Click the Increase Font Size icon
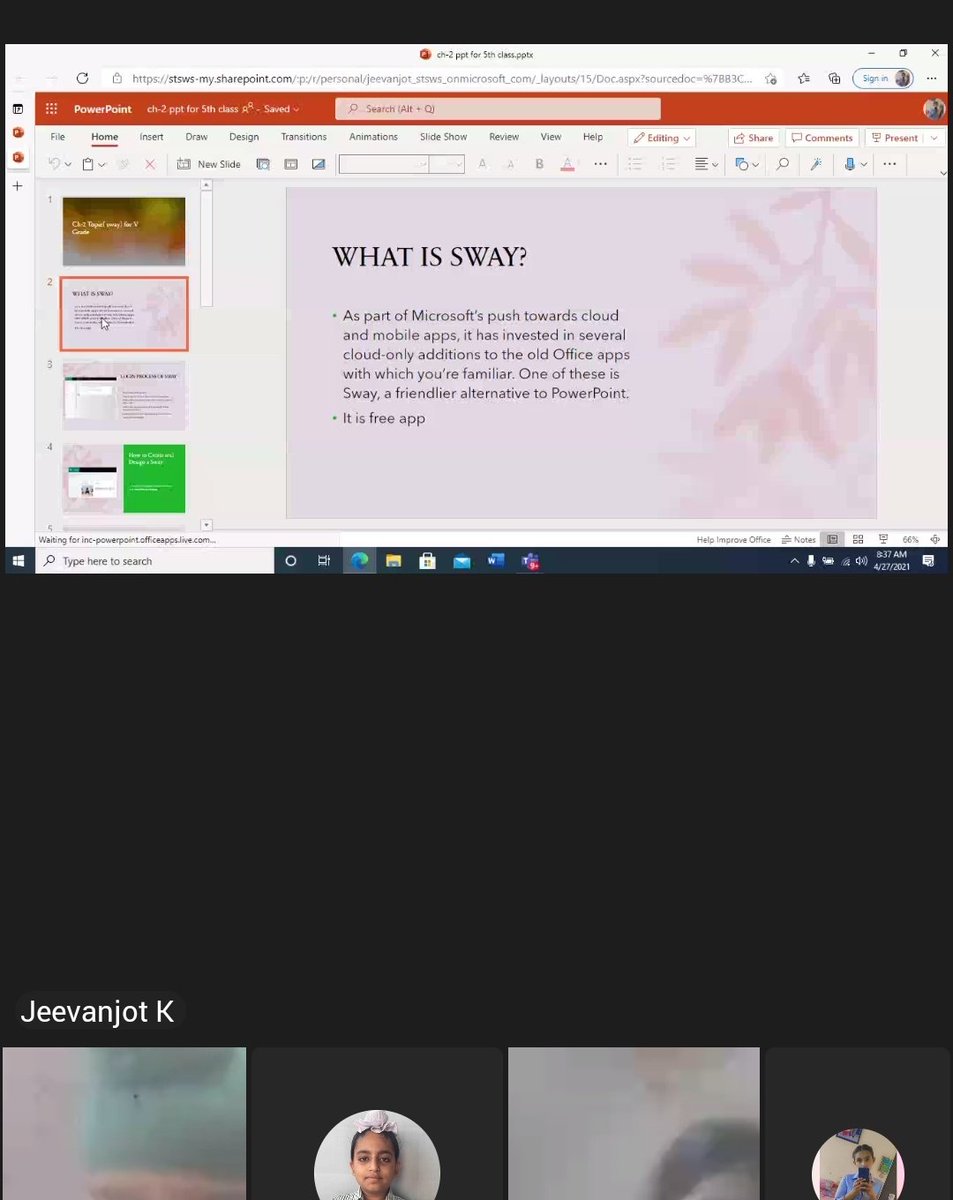The width and height of the screenshot is (953, 1200). click(482, 164)
